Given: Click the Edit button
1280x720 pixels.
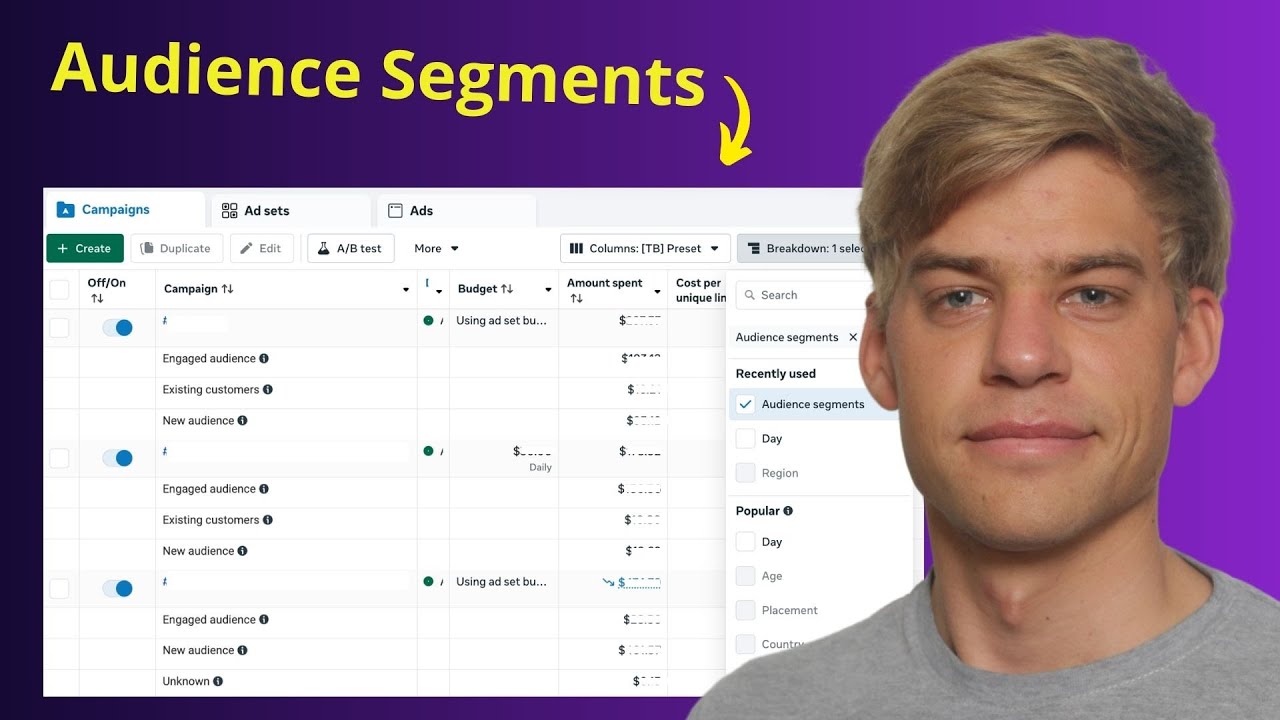Looking at the screenshot, I should click(x=262, y=248).
